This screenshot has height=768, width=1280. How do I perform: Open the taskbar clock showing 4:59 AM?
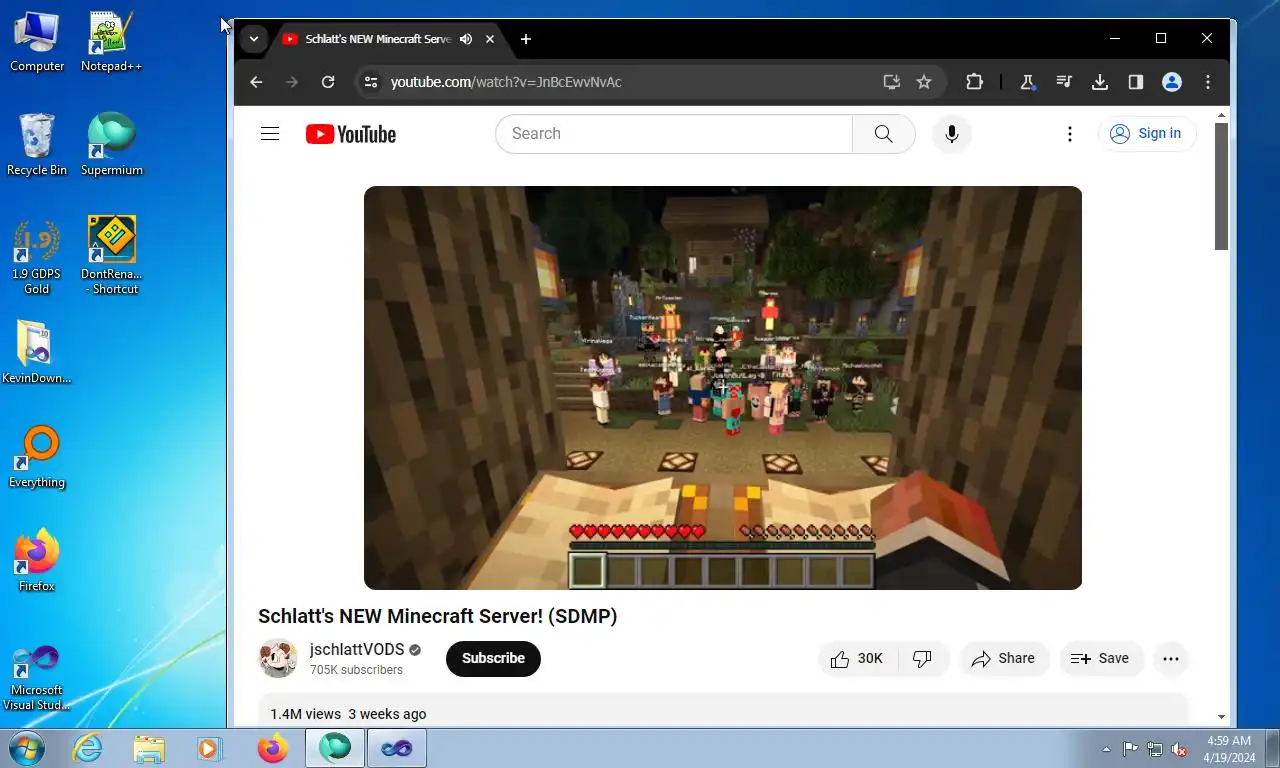pos(1229,749)
